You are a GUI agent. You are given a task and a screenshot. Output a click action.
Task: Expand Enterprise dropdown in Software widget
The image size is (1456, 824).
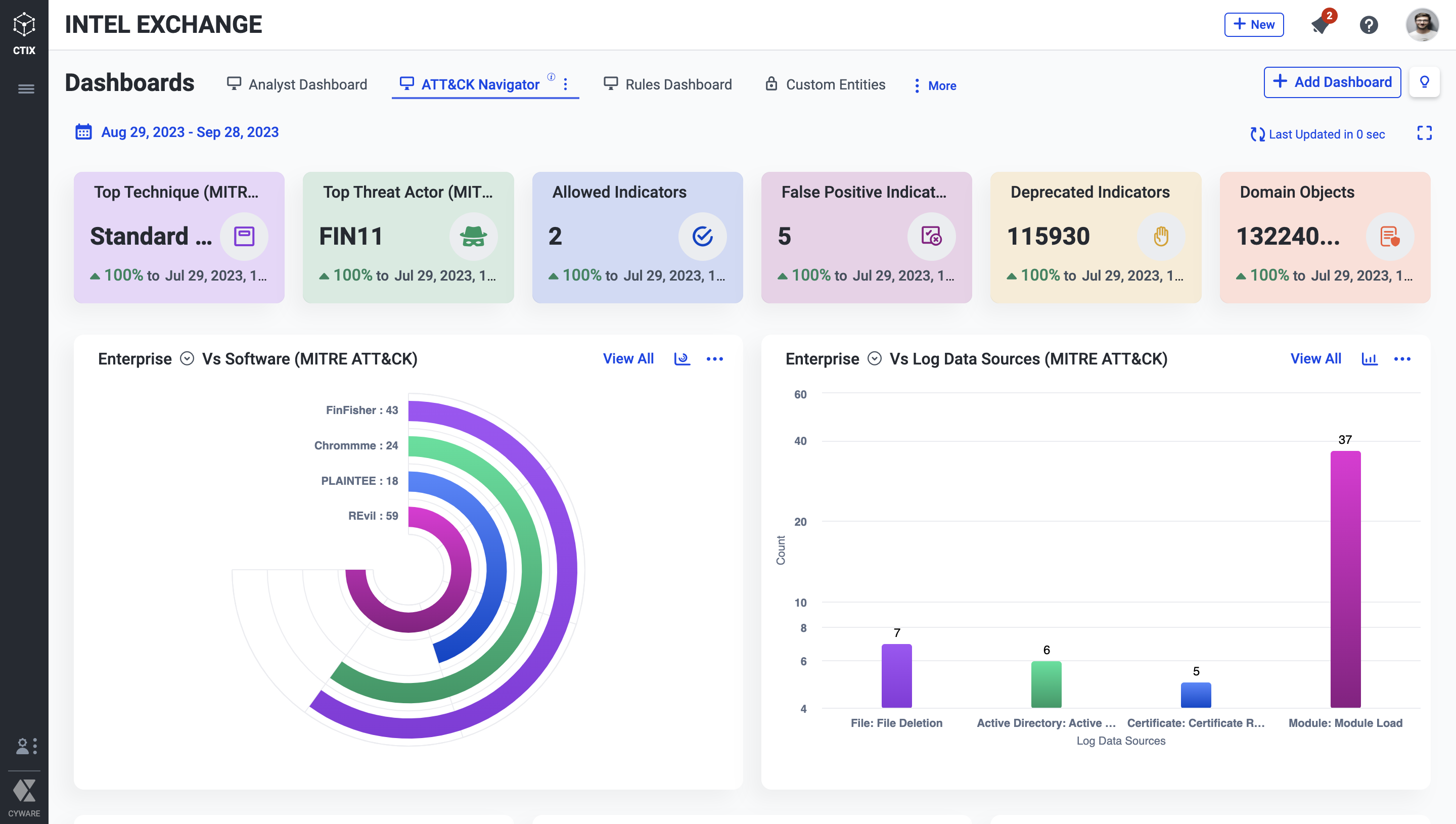click(x=187, y=359)
